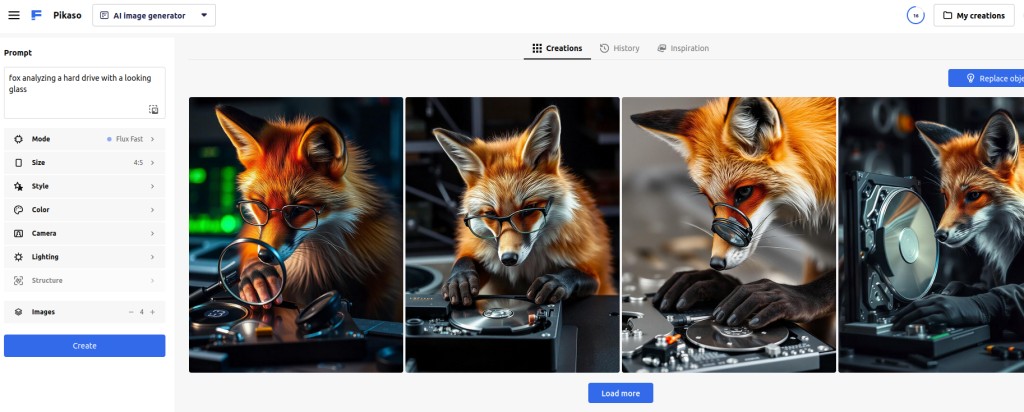Viewport: 1024px width, 412px height.
Task: Expand the Size setting showing 4:5
Action: coord(84,162)
